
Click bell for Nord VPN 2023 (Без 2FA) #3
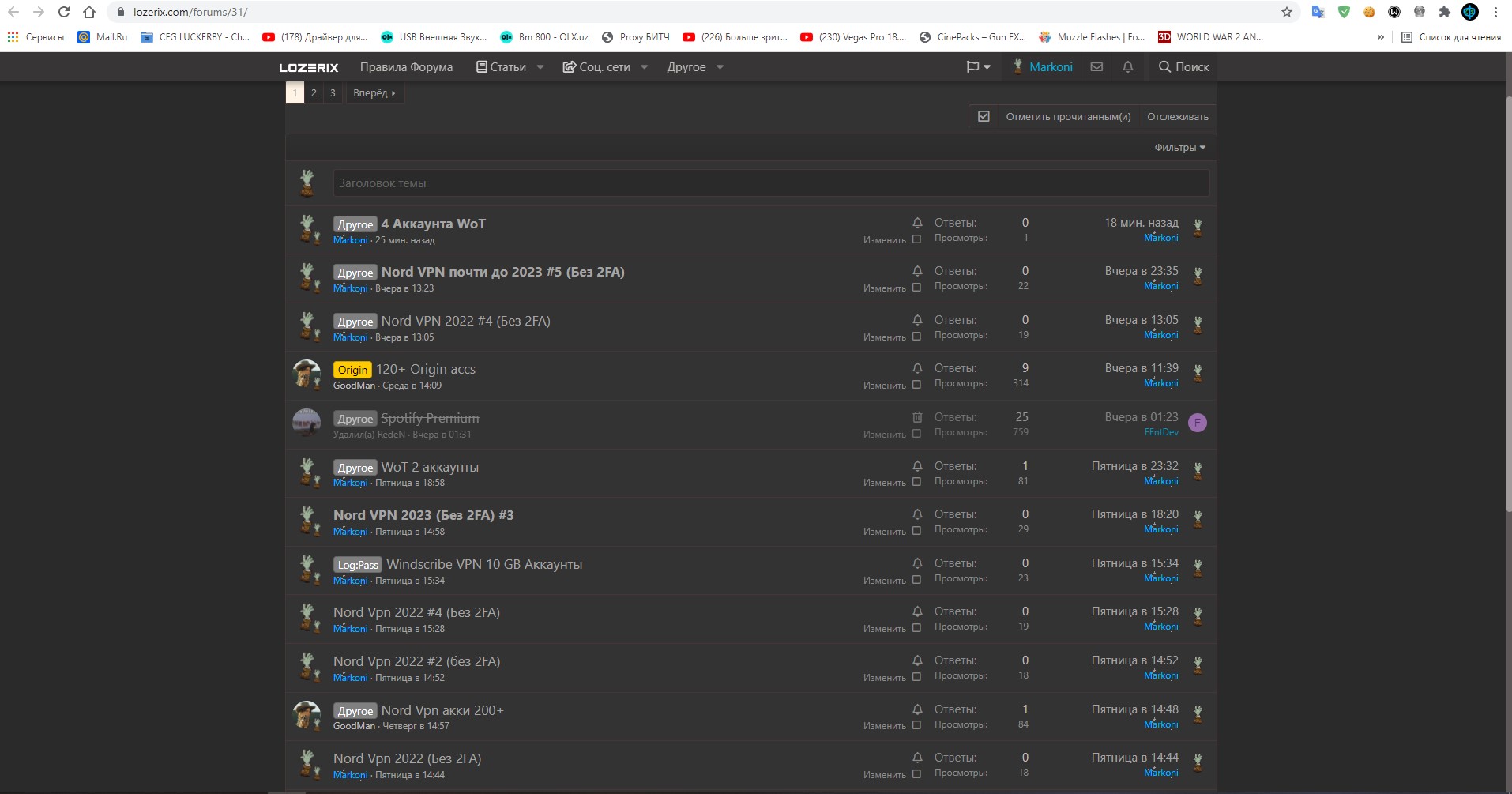pos(917,514)
